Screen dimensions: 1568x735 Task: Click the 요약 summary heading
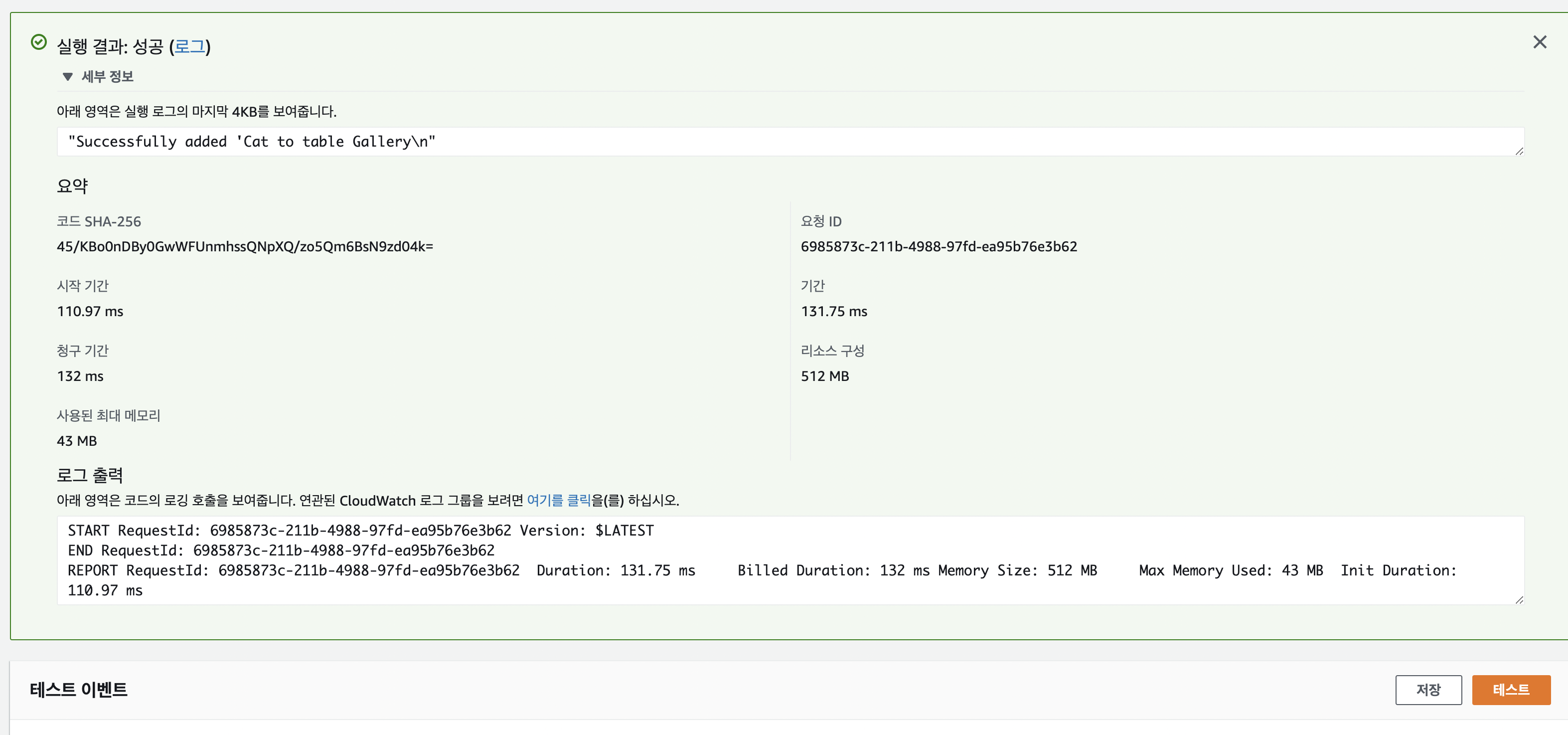tap(72, 185)
